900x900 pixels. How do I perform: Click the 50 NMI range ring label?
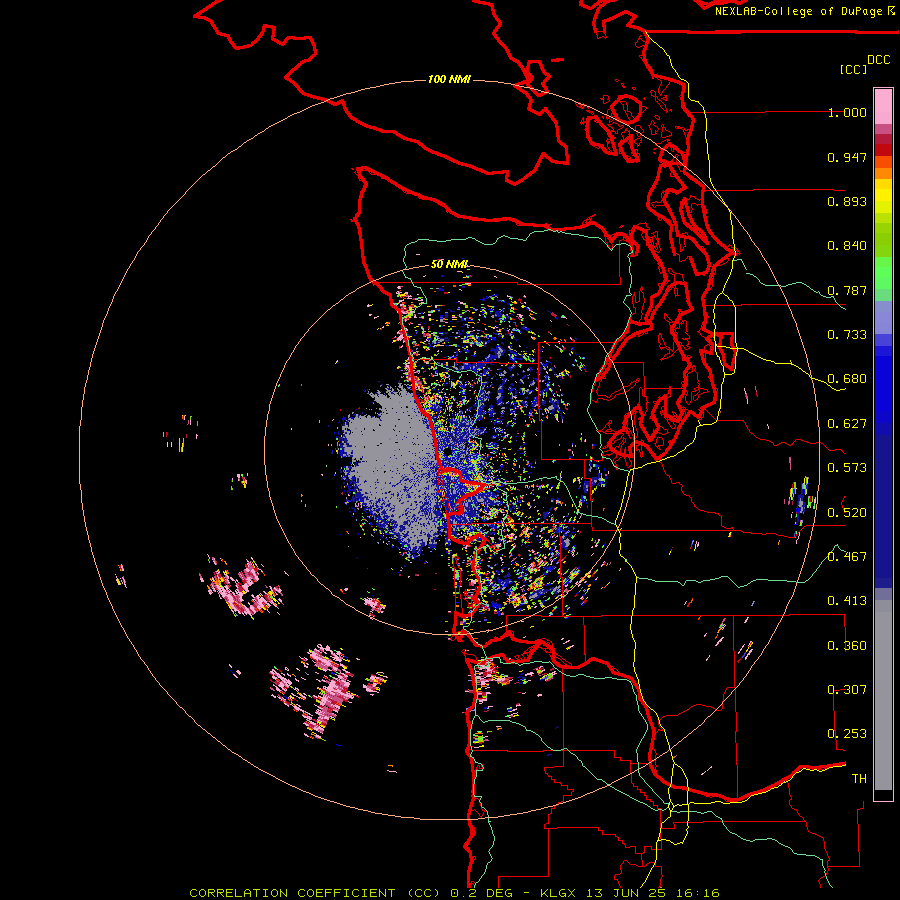click(449, 264)
